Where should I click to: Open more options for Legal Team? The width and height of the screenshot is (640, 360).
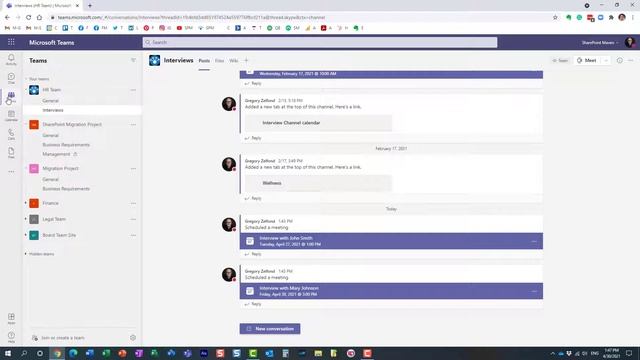click(x=133, y=219)
